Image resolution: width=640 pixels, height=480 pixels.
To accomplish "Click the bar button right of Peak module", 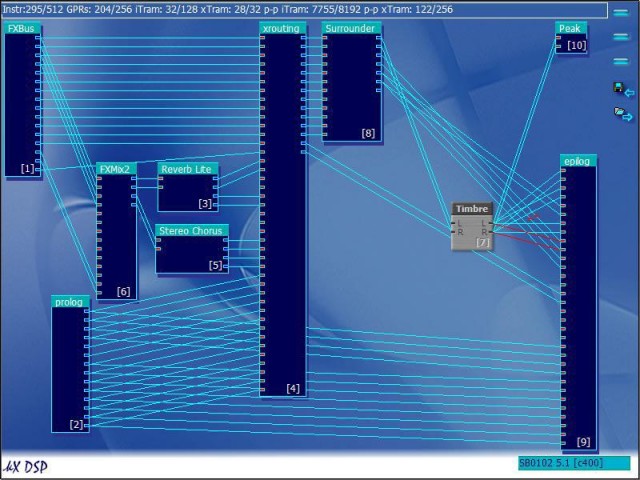I will [621, 37].
